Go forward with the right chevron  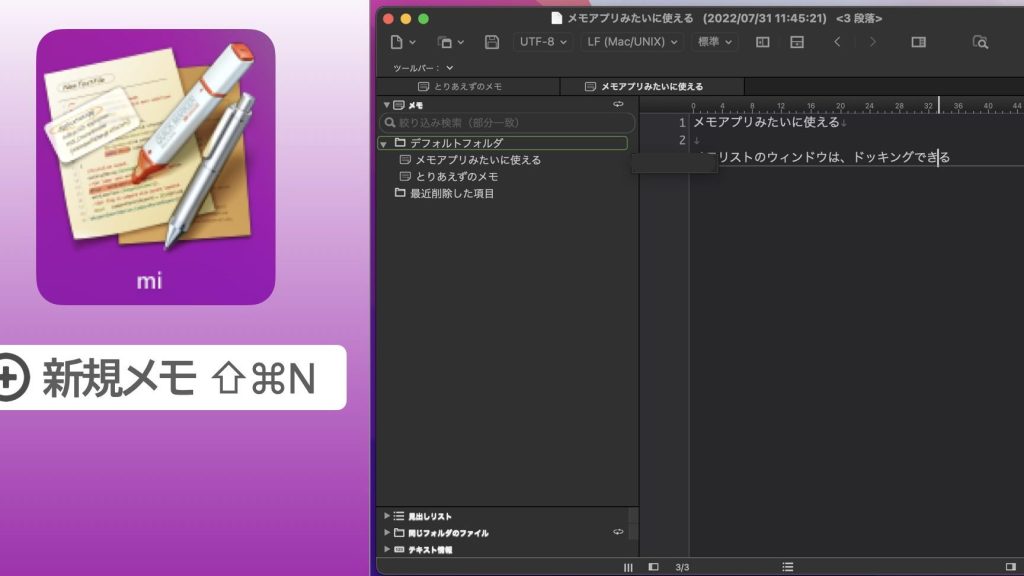872,42
